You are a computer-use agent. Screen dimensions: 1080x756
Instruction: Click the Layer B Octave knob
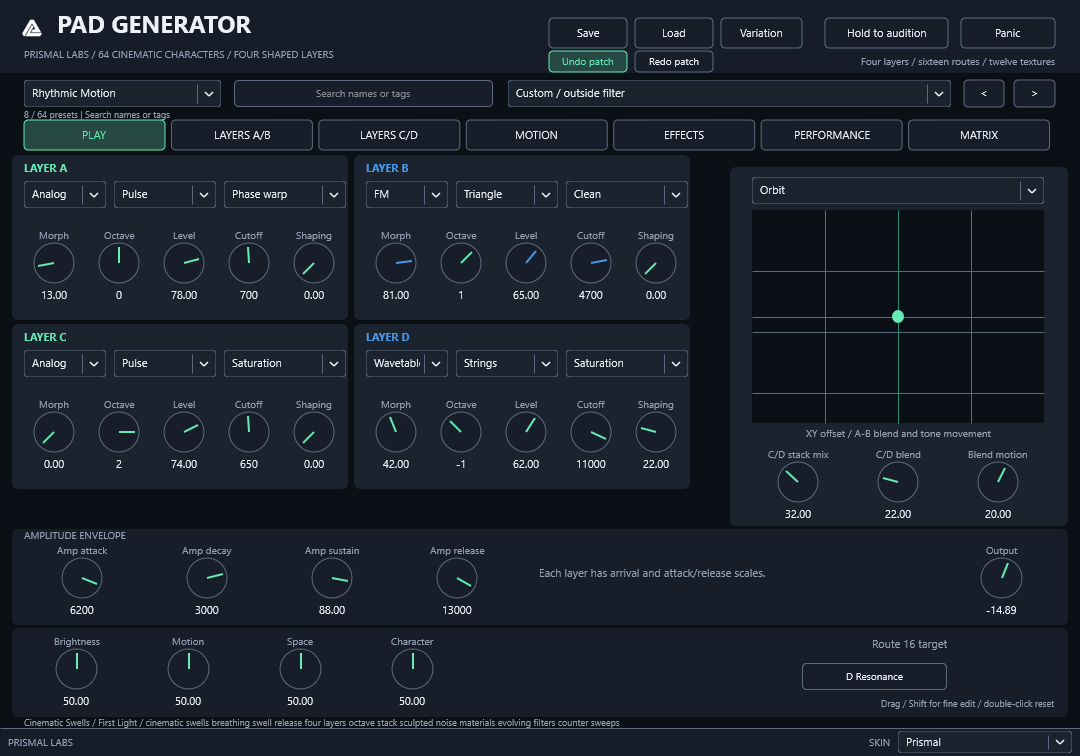tap(461, 263)
